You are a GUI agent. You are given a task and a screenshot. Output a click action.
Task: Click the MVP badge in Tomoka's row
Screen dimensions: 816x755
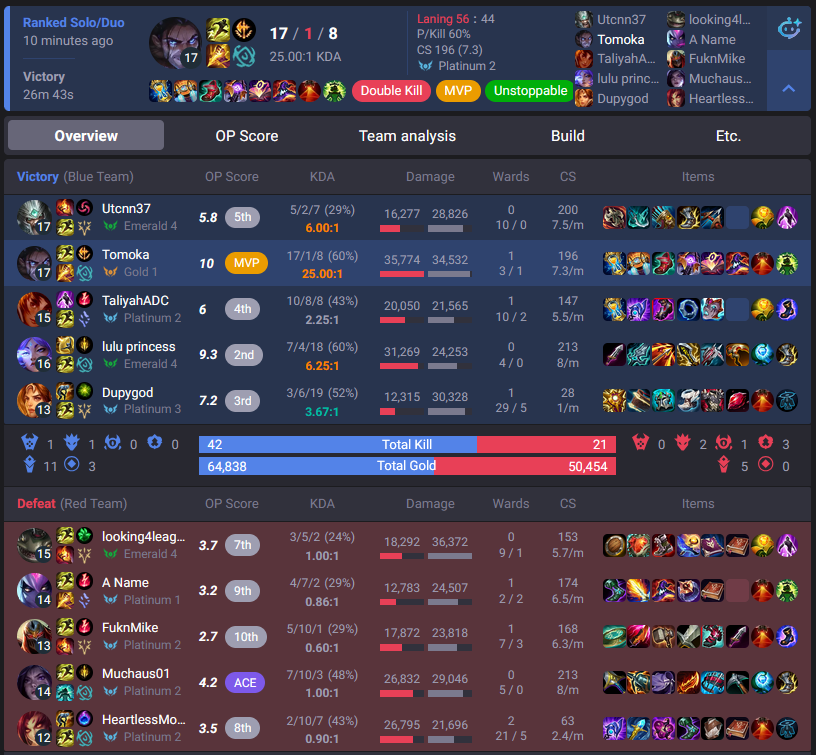pyautogui.click(x=246, y=263)
